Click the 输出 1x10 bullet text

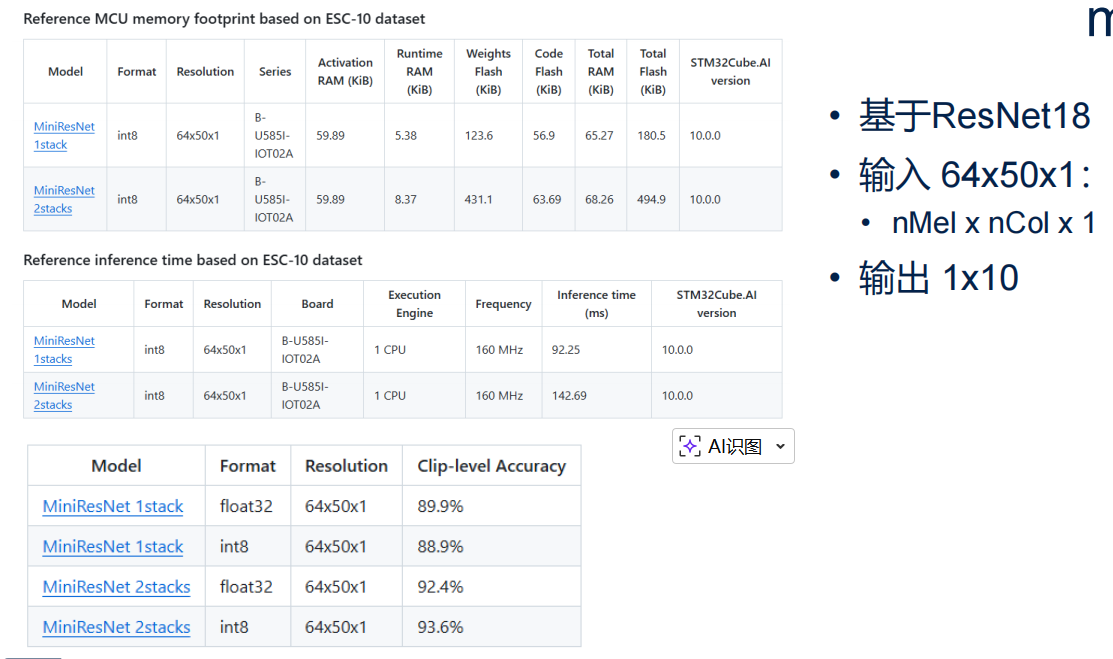[x=938, y=277]
